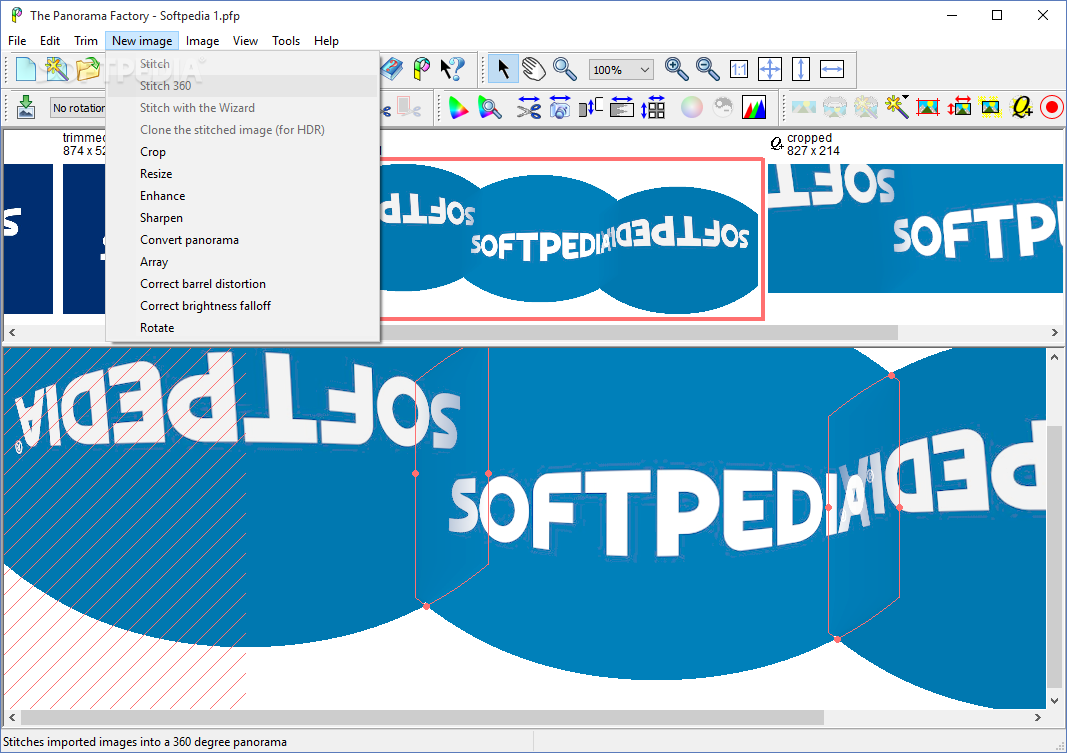This screenshot has width=1067, height=753.
Task: Open the View menu
Action: tap(245, 41)
